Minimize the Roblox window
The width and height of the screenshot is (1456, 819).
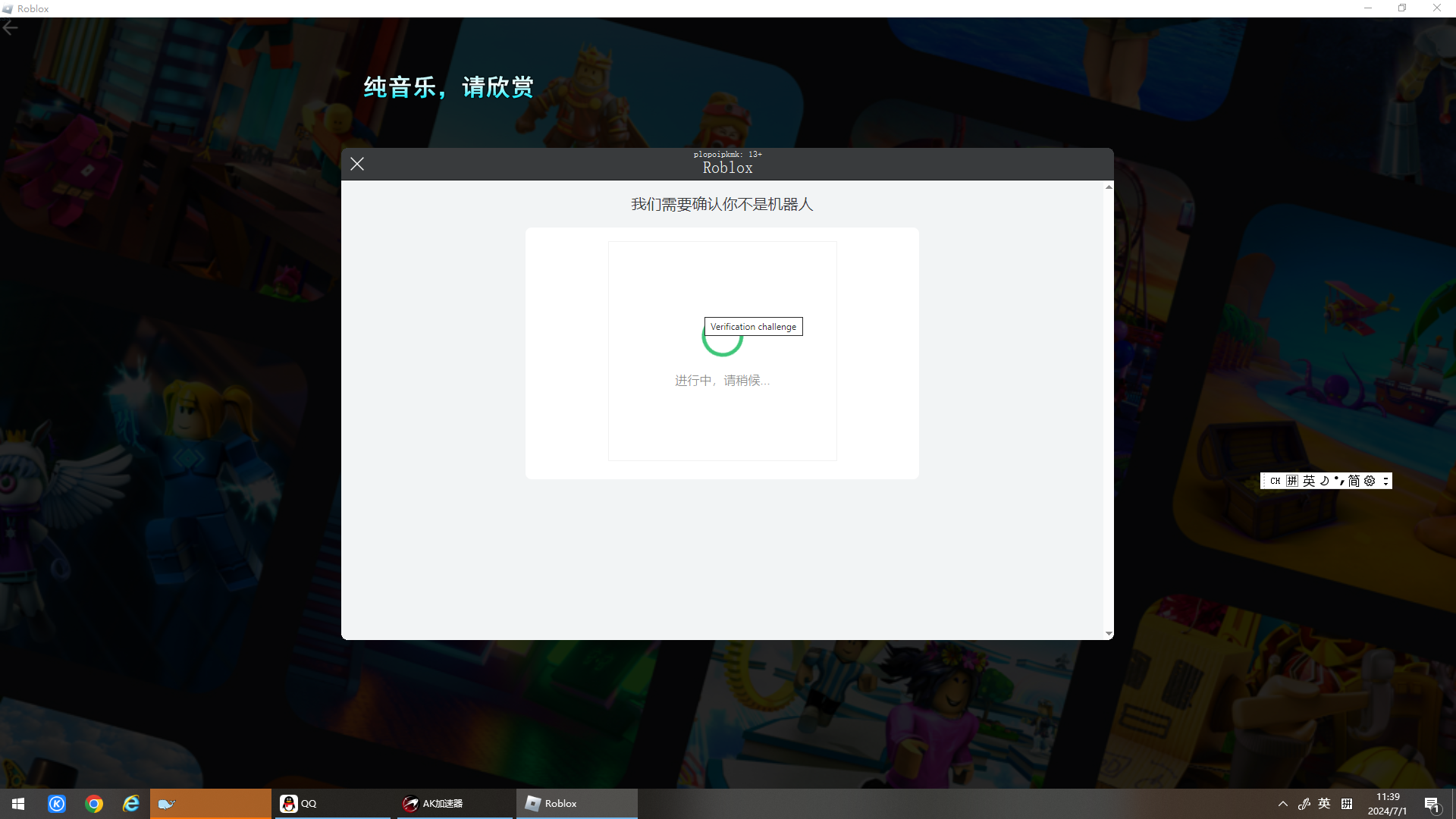1368,8
